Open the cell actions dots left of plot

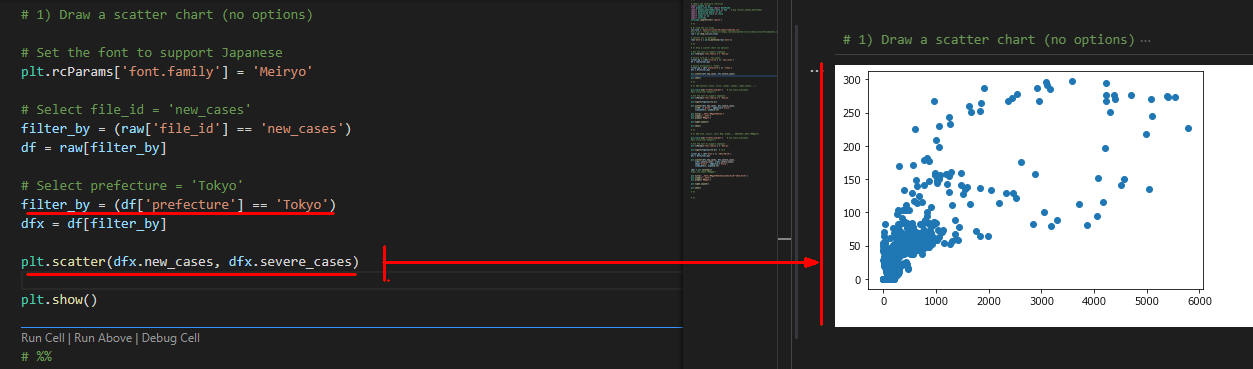814,71
